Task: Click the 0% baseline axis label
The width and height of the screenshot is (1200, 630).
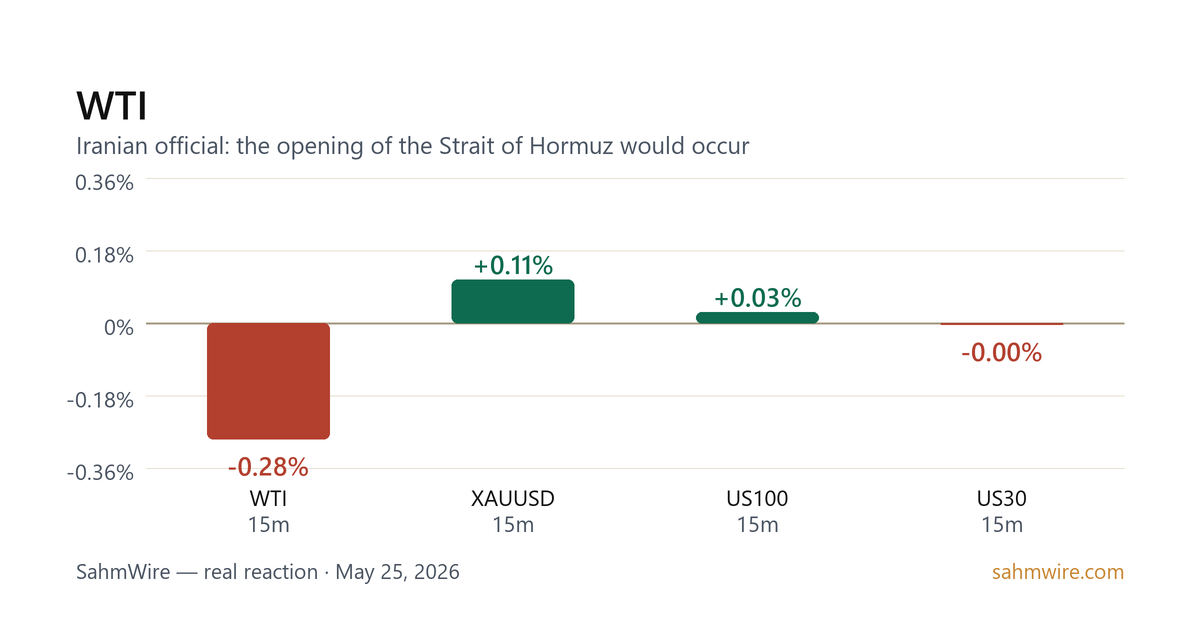Action: [x=120, y=326]
